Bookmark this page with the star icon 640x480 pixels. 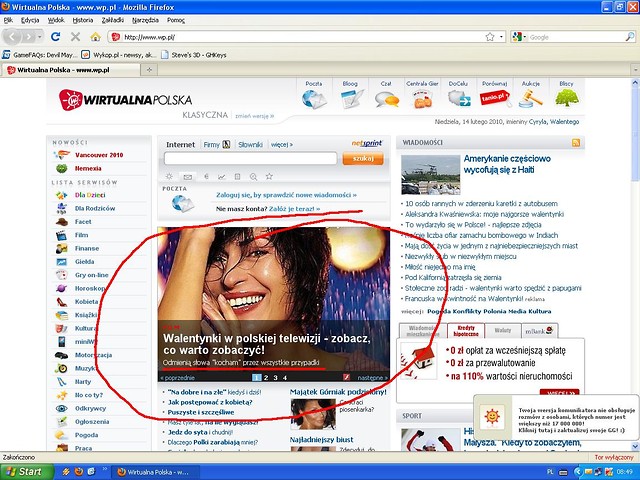point(490,37)
